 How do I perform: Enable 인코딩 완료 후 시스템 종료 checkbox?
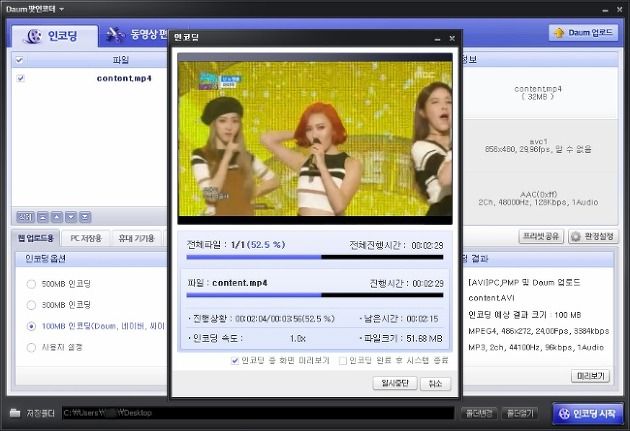(343, 361)
